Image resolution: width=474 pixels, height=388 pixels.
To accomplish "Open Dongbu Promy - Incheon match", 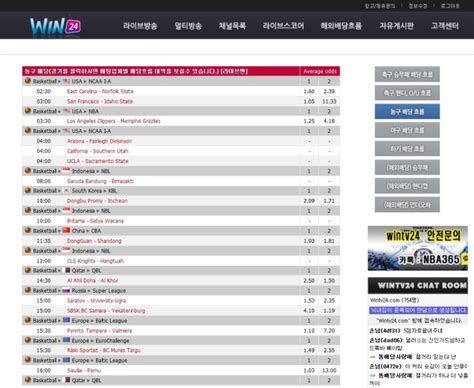I will [x=97, y=201].
